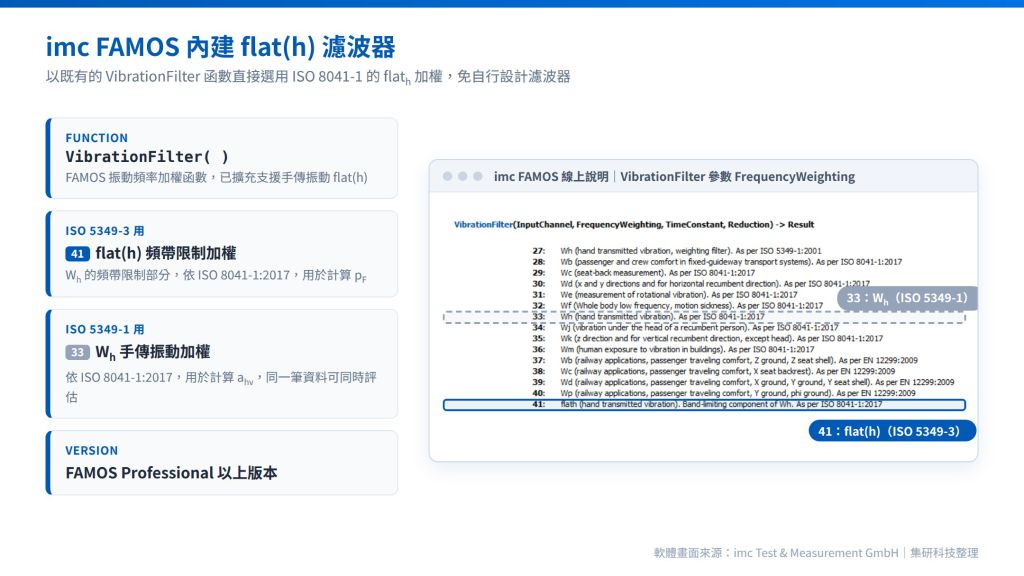Click the VibrationFilter( ) function name in card
The image size is (1024, 576).
[147, 157]
